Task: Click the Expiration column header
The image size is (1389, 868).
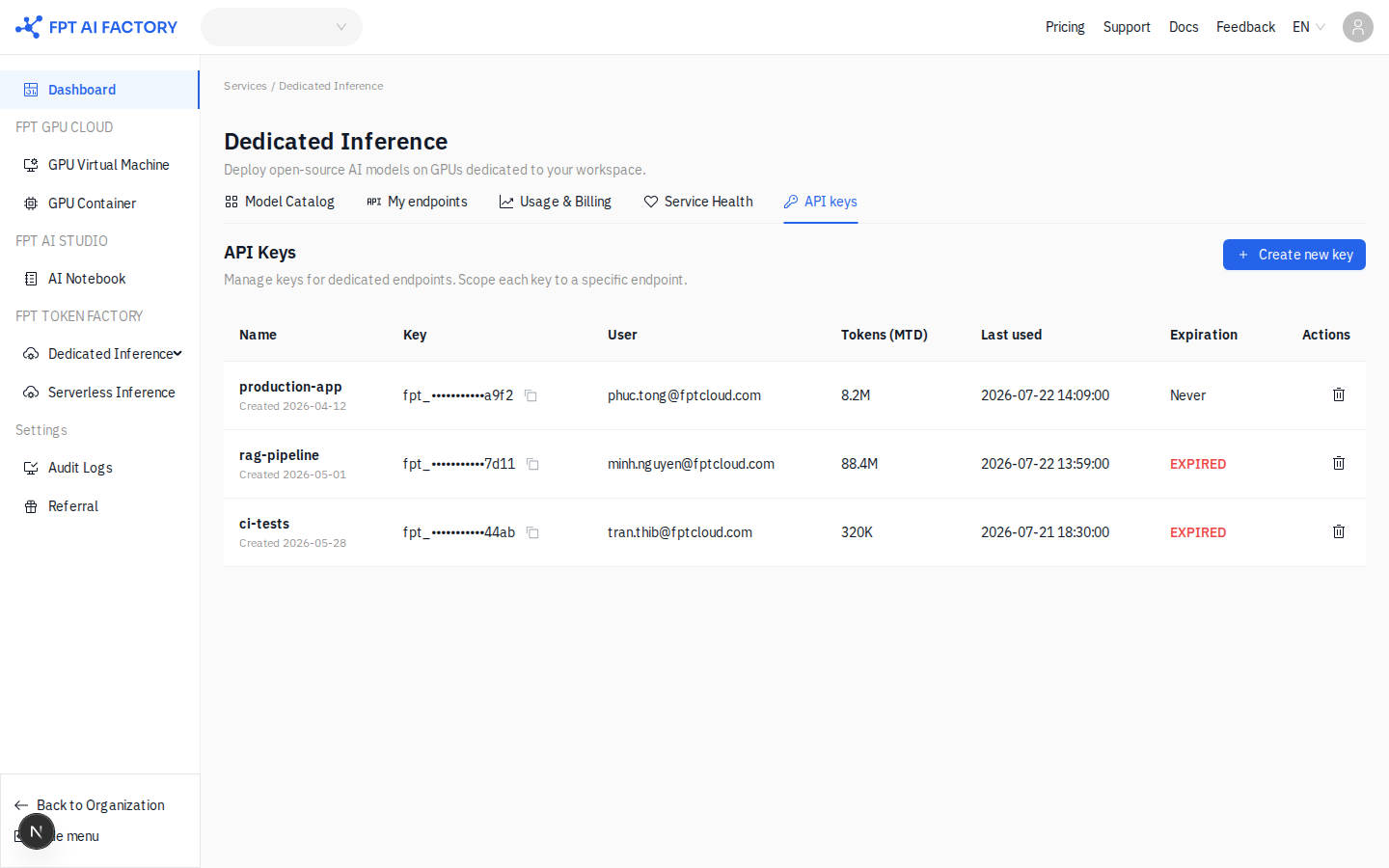Action: click(1204, 335)
